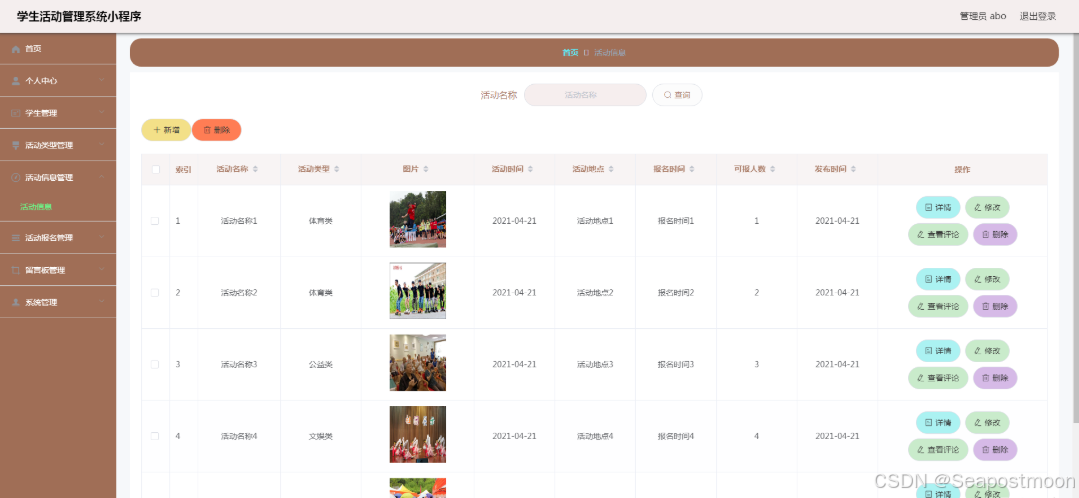This screenshot has width=1079, height=498.
Task: Focus the 活动名称 search input field
Action: (585, 95)
